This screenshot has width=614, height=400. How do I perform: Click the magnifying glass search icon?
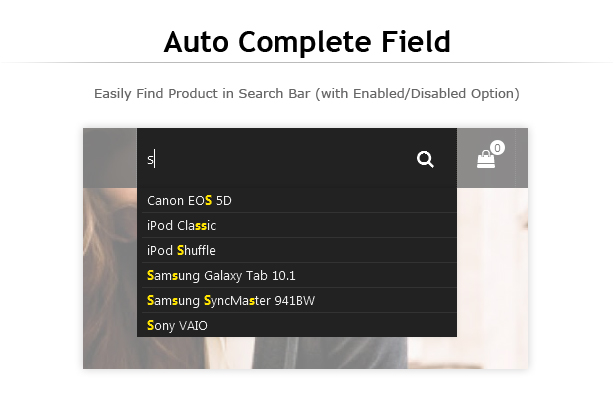[425, 159]
